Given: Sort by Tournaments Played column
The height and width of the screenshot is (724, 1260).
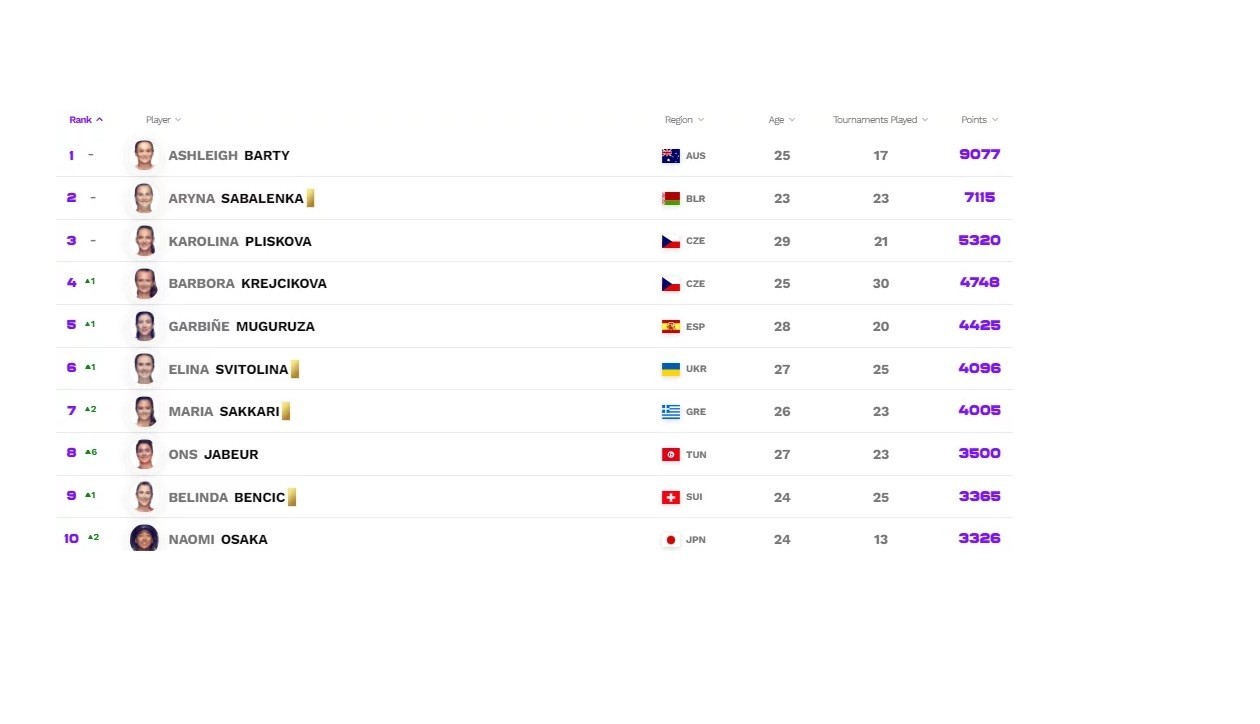Looking at the screenshot, I should point(880,120).
